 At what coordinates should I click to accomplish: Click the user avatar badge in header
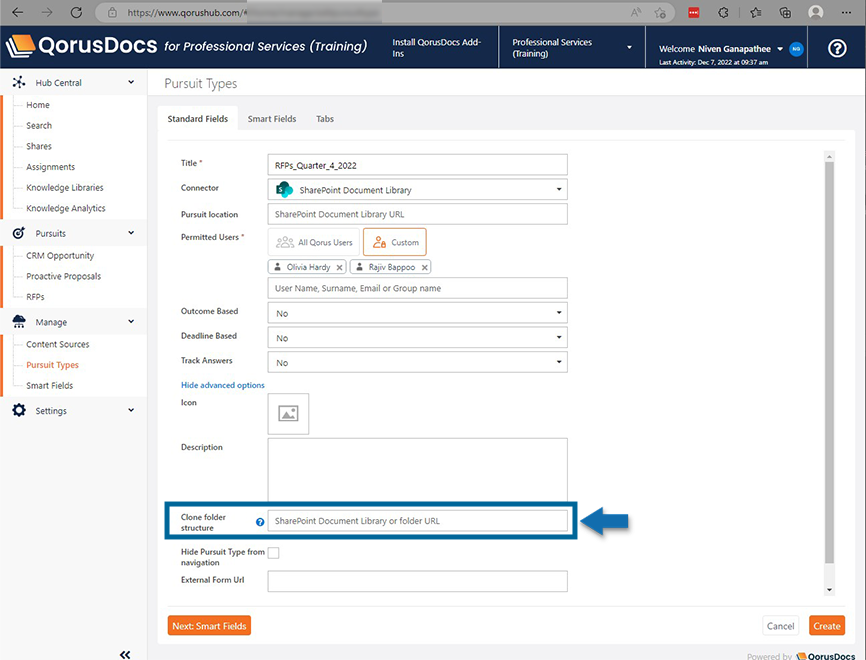(796, 49)
